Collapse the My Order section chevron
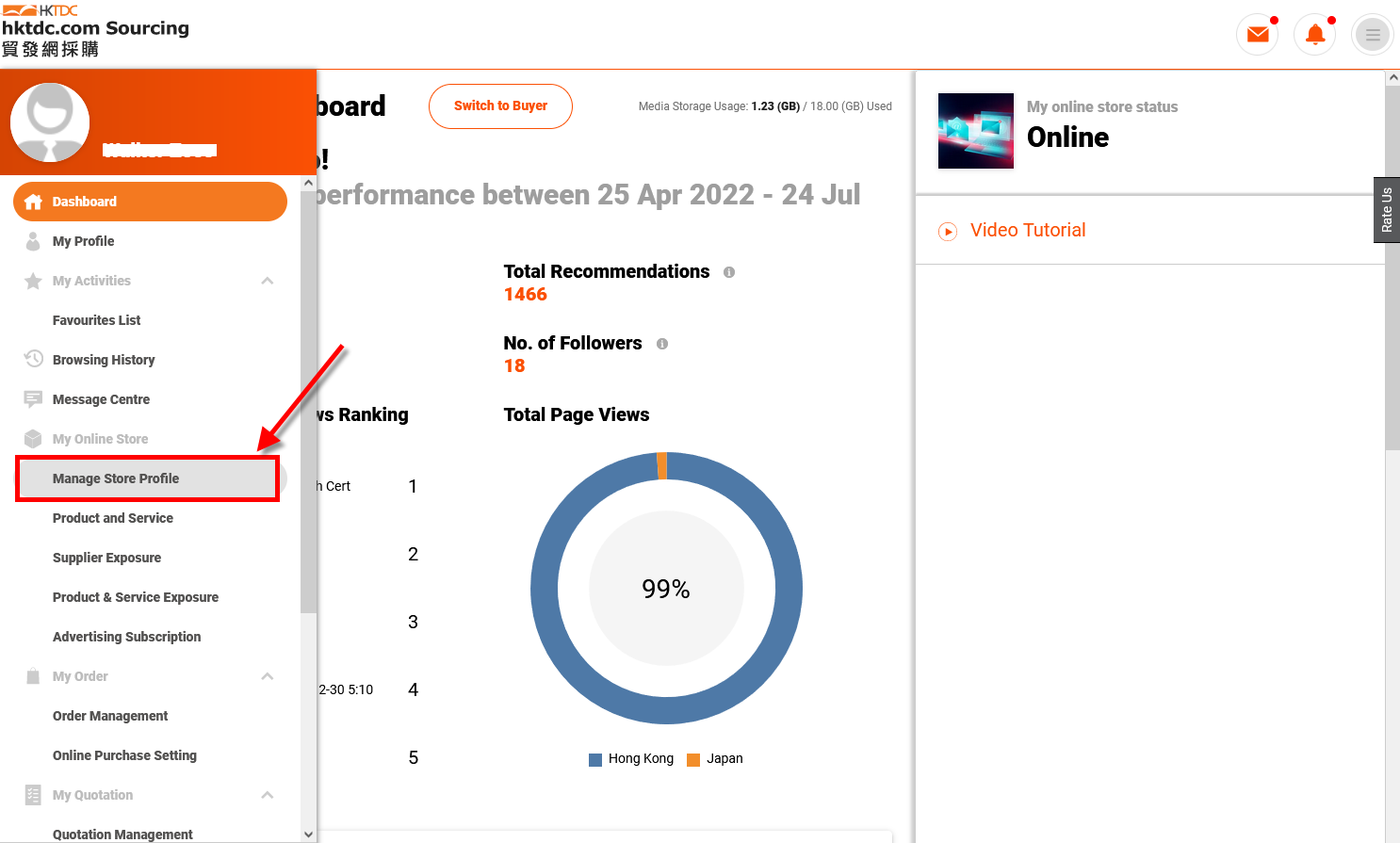Screen dimensions: 1400x843 [x=268, y=676]
